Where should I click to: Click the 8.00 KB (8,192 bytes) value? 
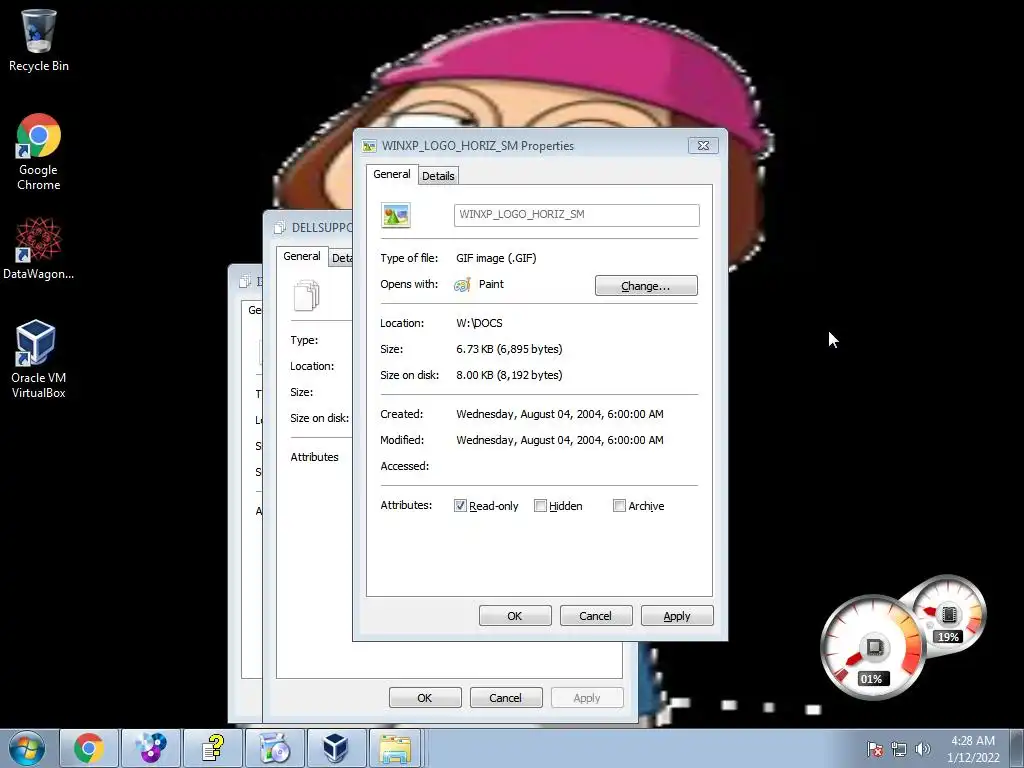(509, 376)
